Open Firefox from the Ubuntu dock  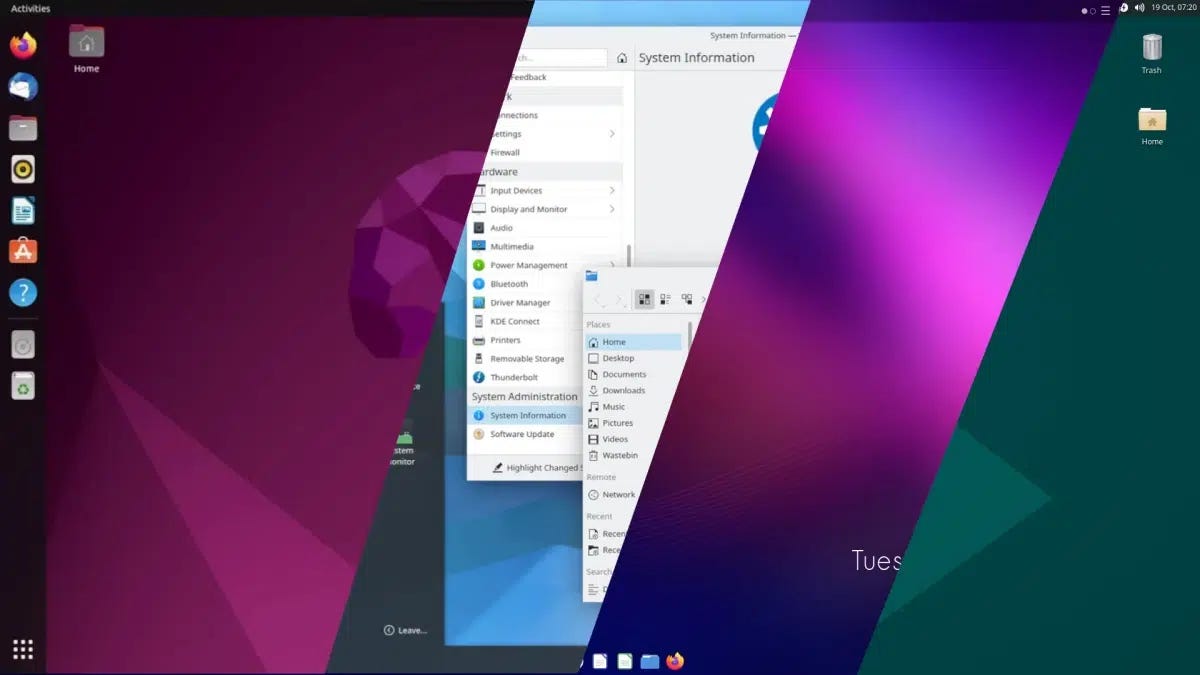click(23, 46)
